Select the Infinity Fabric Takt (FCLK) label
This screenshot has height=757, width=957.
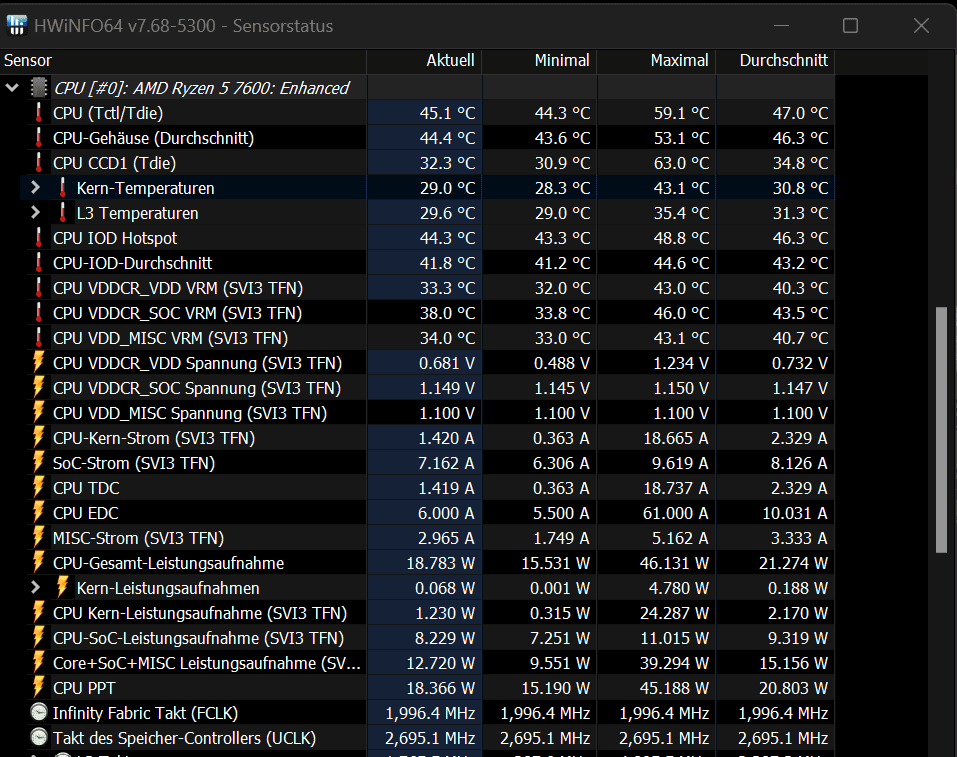click(145, 713)
